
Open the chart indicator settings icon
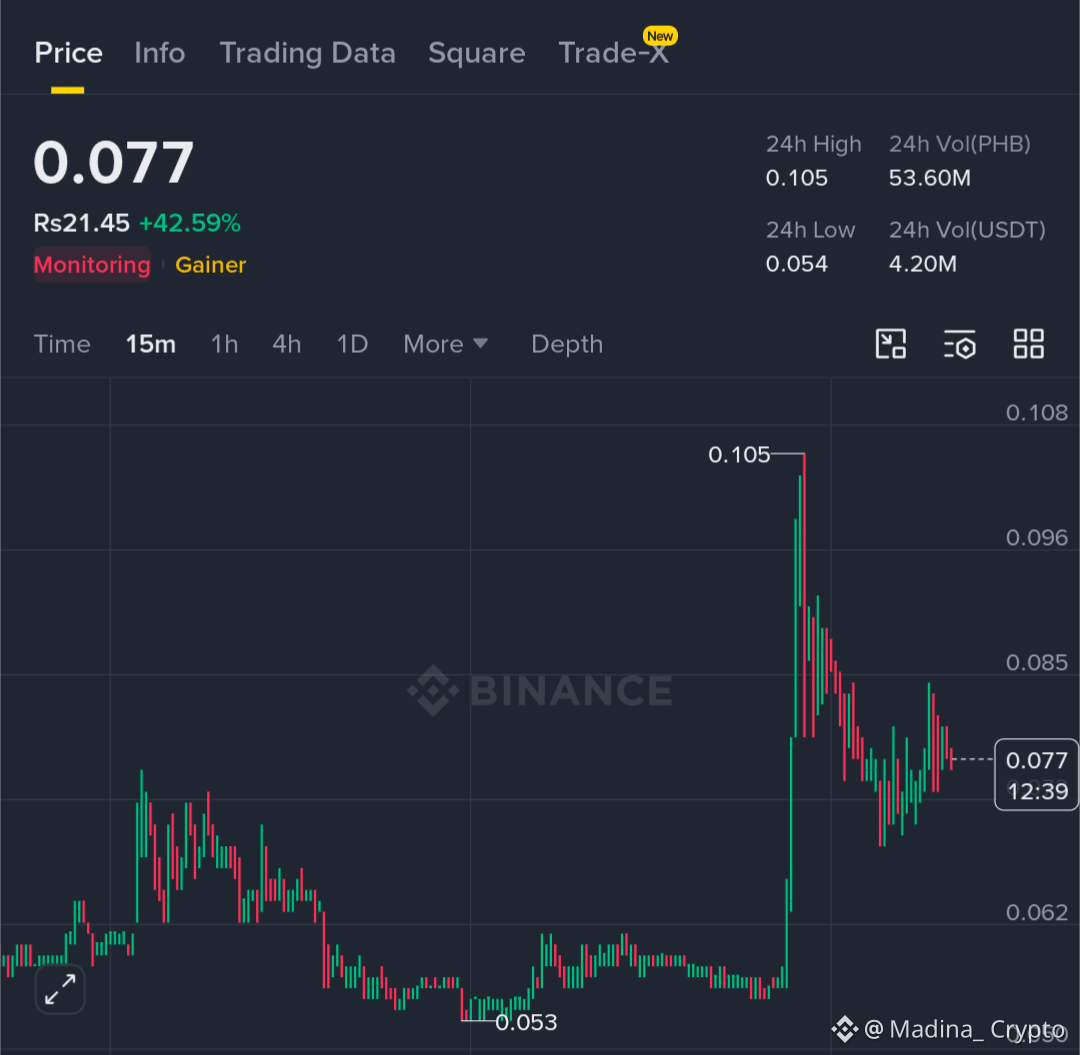959,344
